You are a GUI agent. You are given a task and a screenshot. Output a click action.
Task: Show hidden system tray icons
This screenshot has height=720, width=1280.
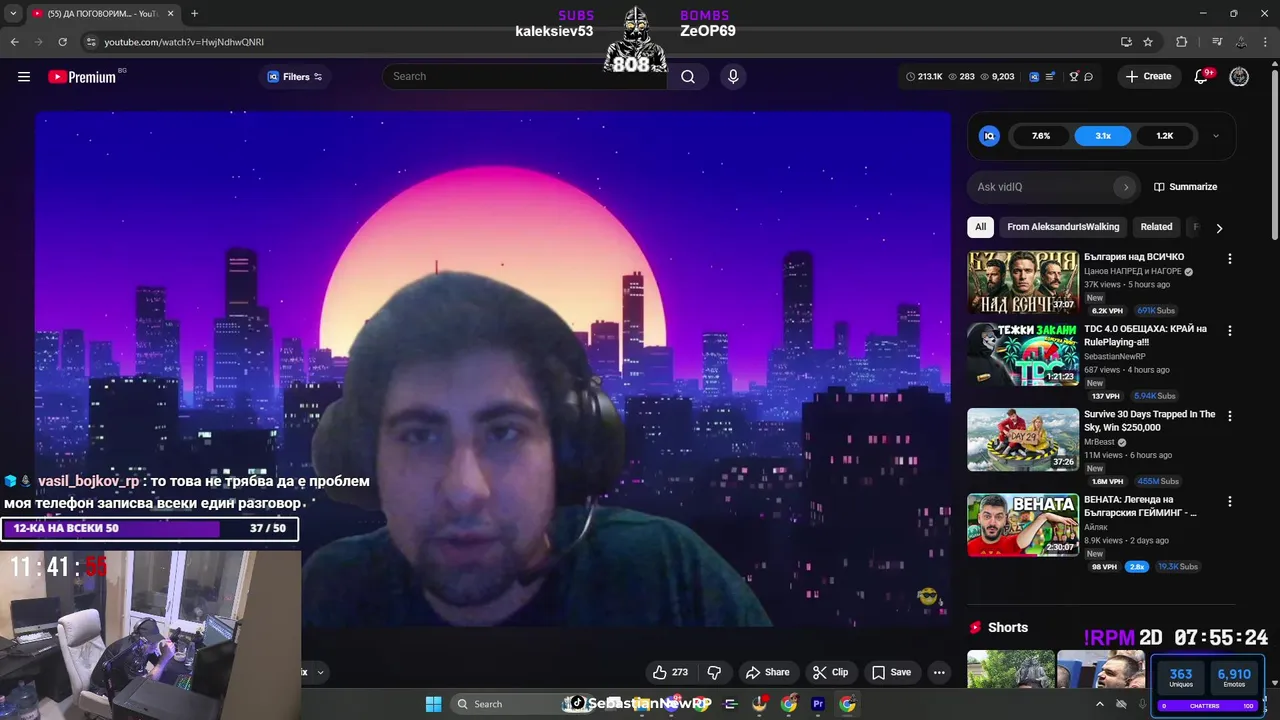point(1100,704)
